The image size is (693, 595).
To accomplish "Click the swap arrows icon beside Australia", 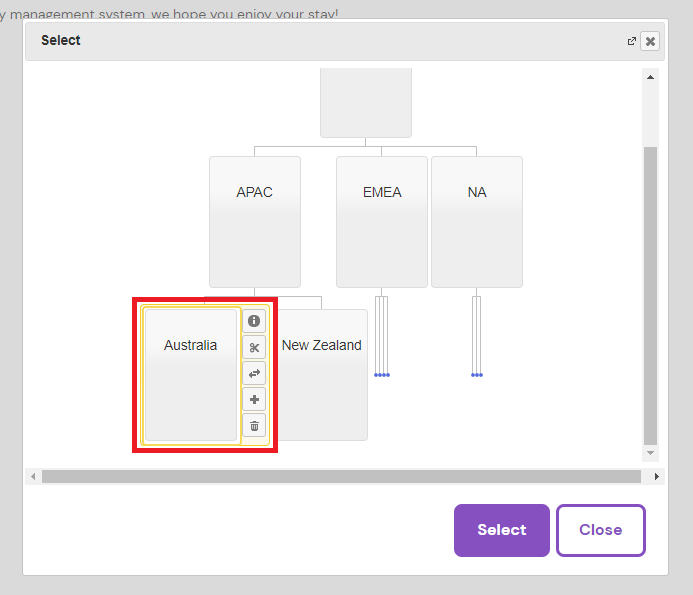I will pyautogui.click(x=254, y=374).
